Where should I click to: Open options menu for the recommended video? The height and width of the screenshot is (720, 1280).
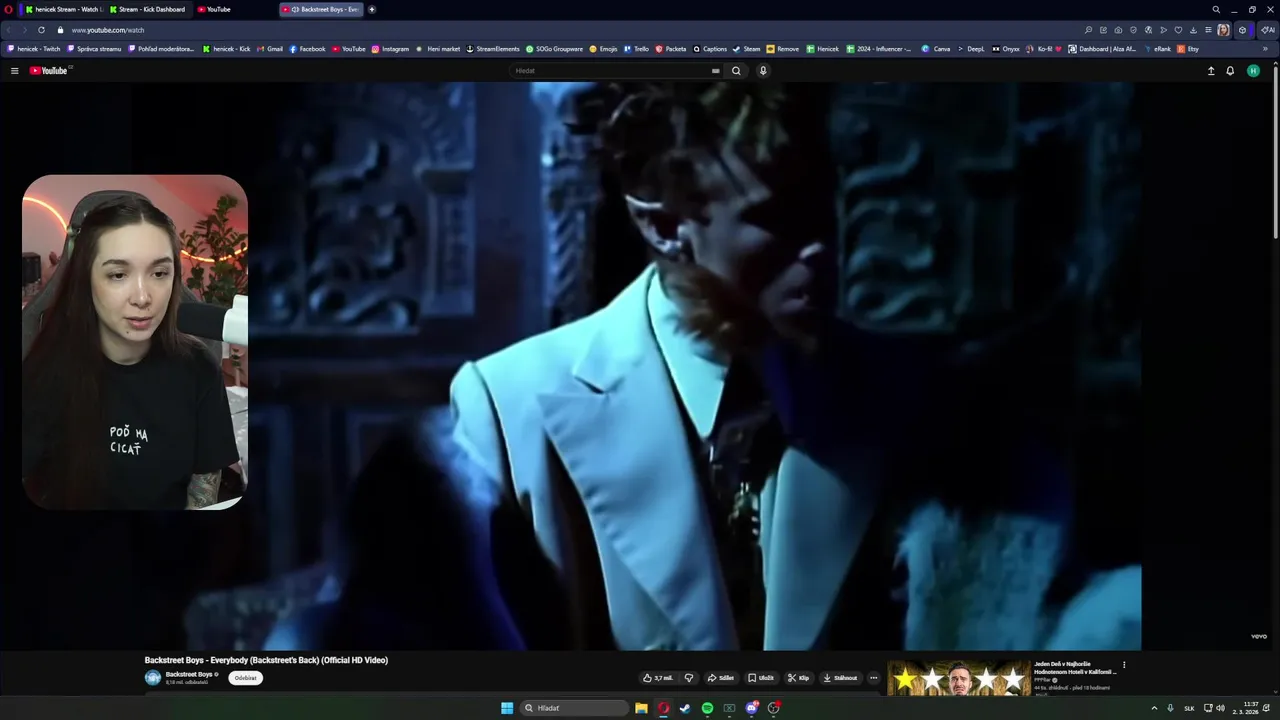pyautogui.click(x=1124, y=665)
